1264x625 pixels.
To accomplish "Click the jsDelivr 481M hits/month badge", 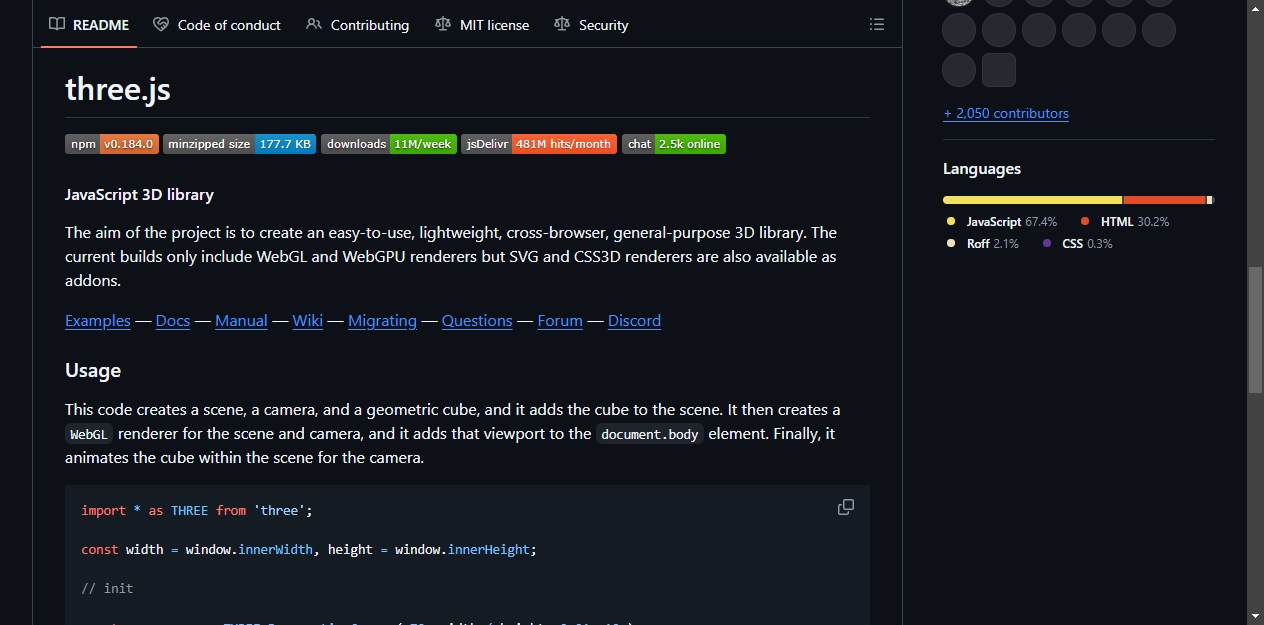I will tap(539, 144).
